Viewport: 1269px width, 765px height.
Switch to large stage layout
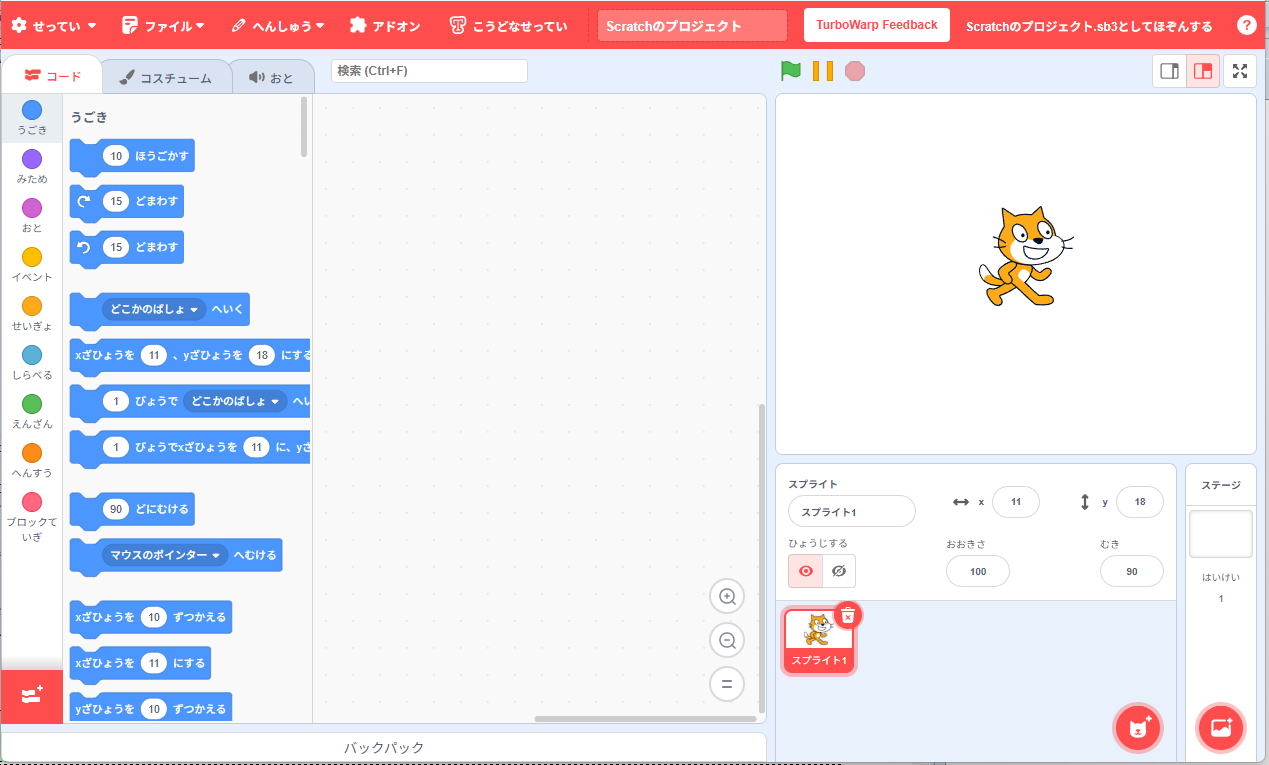point(1203,71)
